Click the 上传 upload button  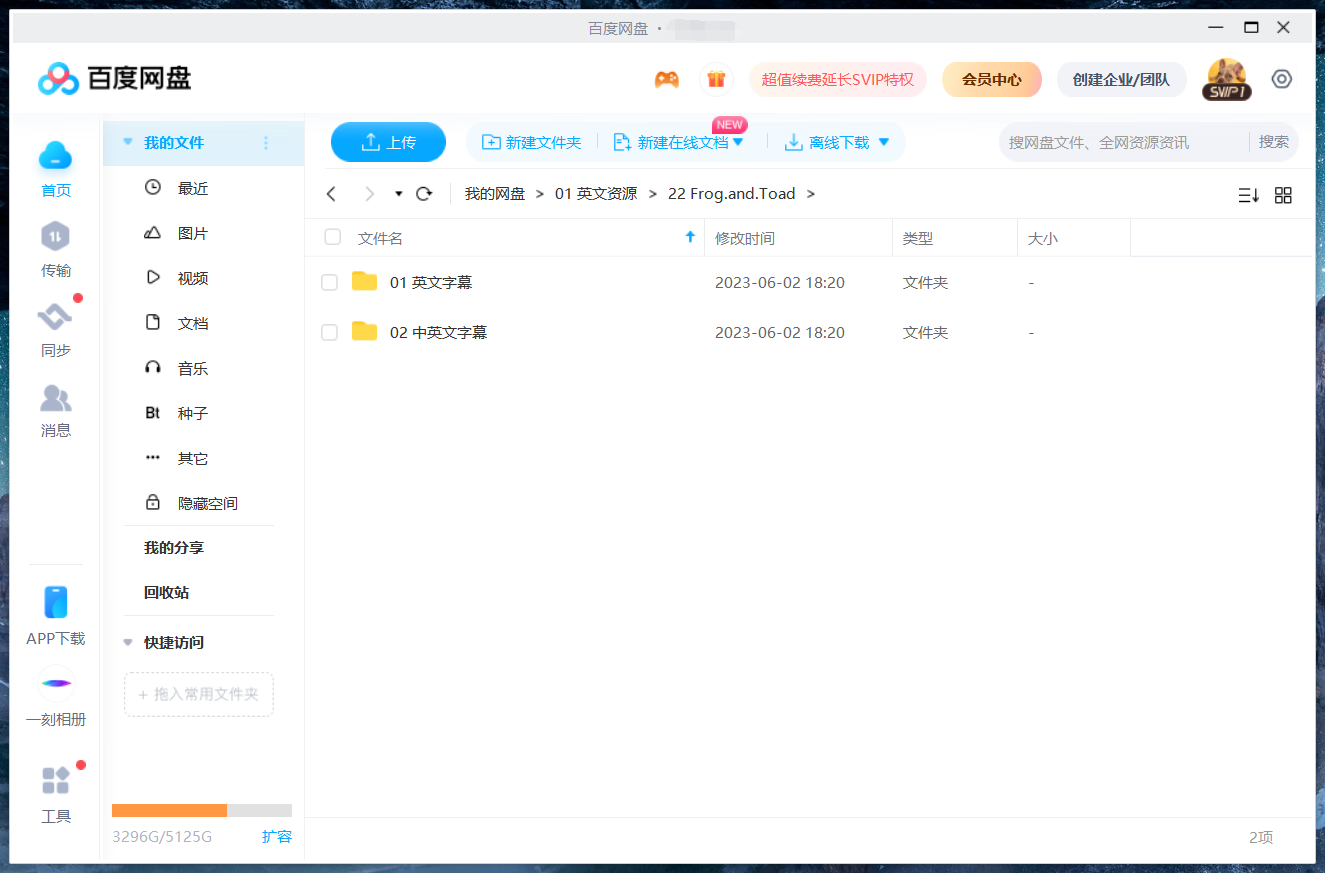click(x=388, y=142)
